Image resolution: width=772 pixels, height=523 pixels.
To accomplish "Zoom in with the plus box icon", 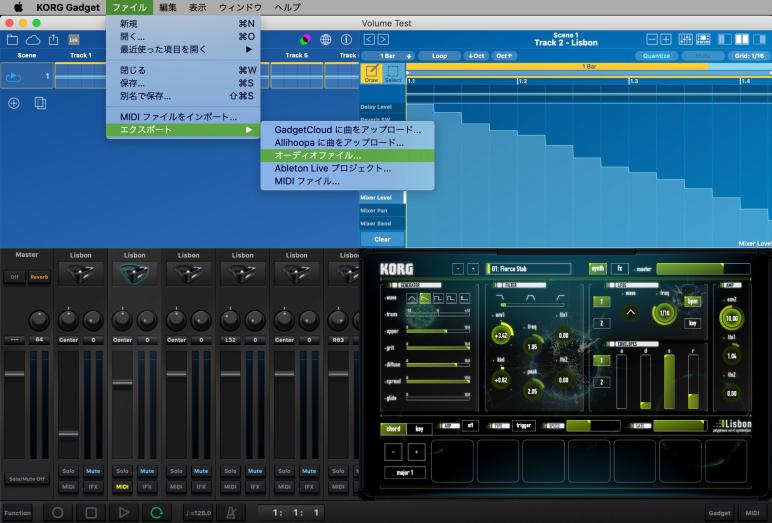I will 666,39.
